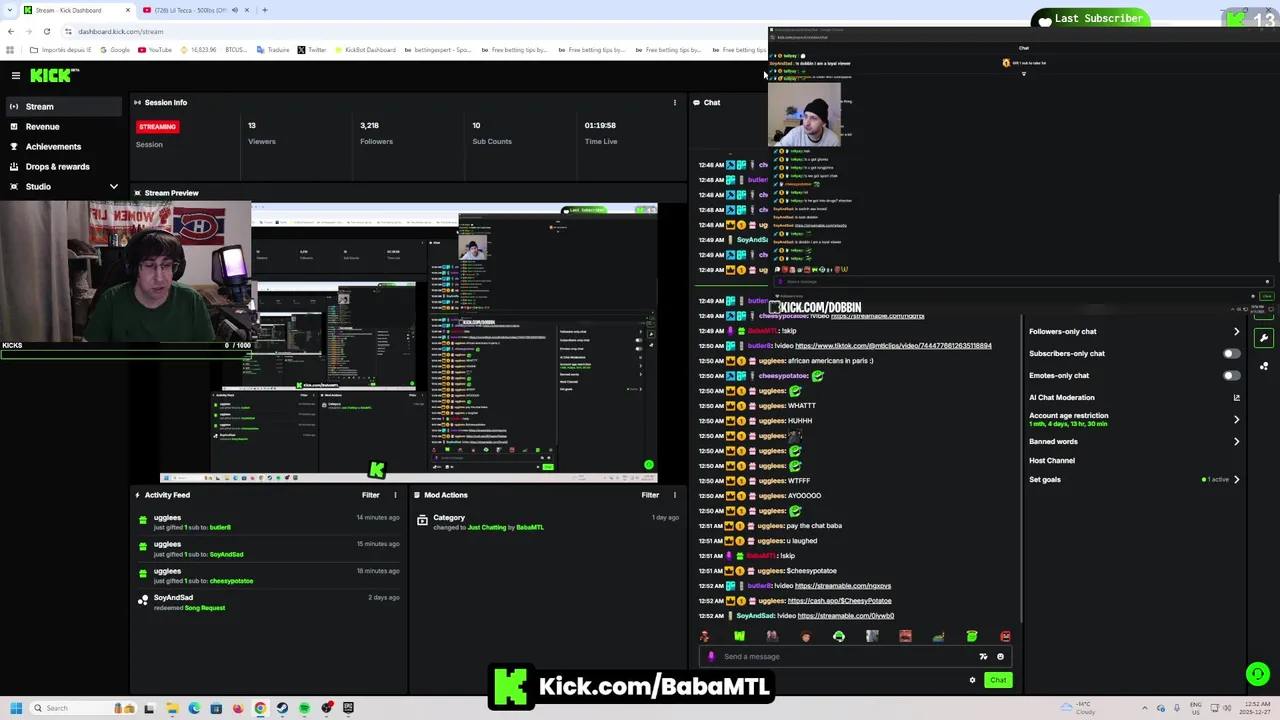Expand Followers-only chat options
This screenshot has width=1280, height=720.
click(1236, 331)
